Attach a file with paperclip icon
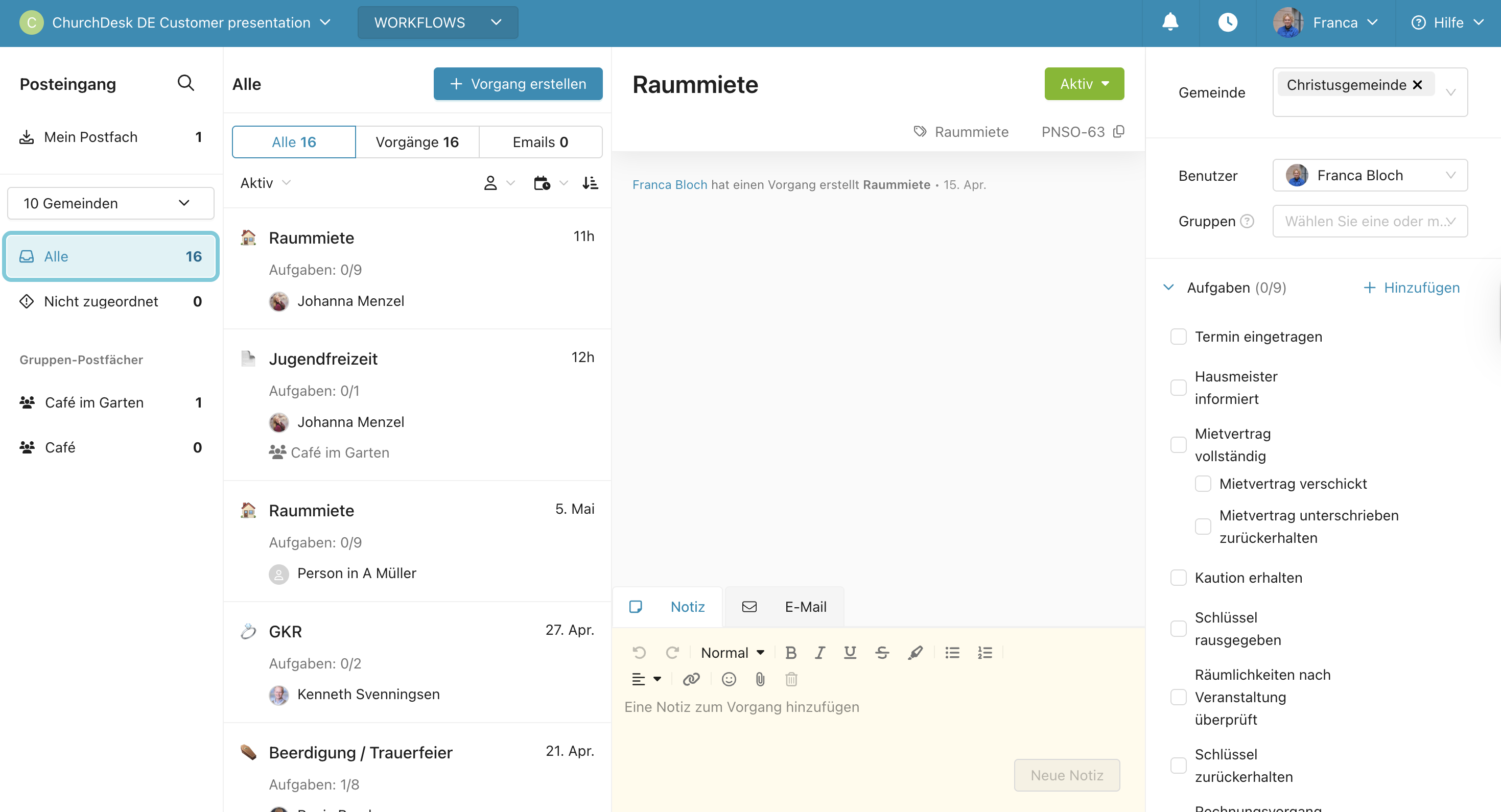 [x=760, y=679]
